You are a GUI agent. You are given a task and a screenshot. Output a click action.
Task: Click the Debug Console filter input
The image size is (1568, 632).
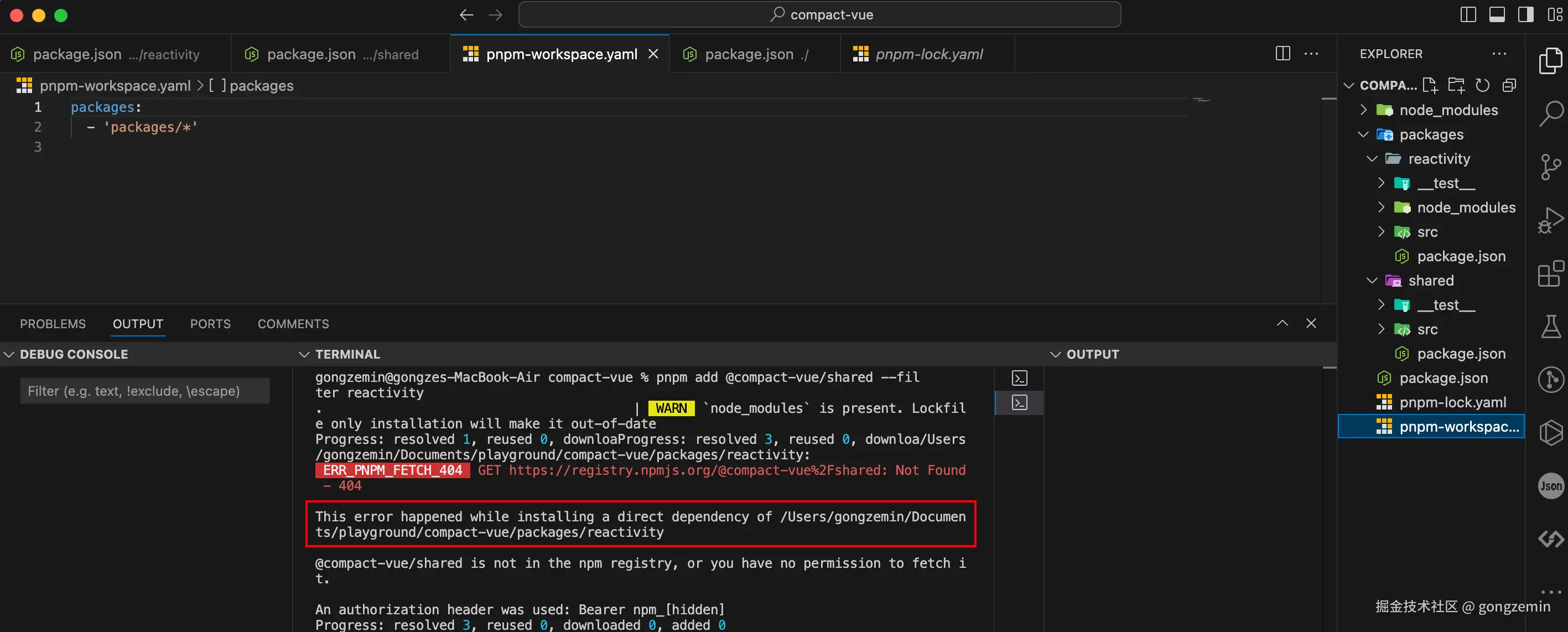[144, 391]
